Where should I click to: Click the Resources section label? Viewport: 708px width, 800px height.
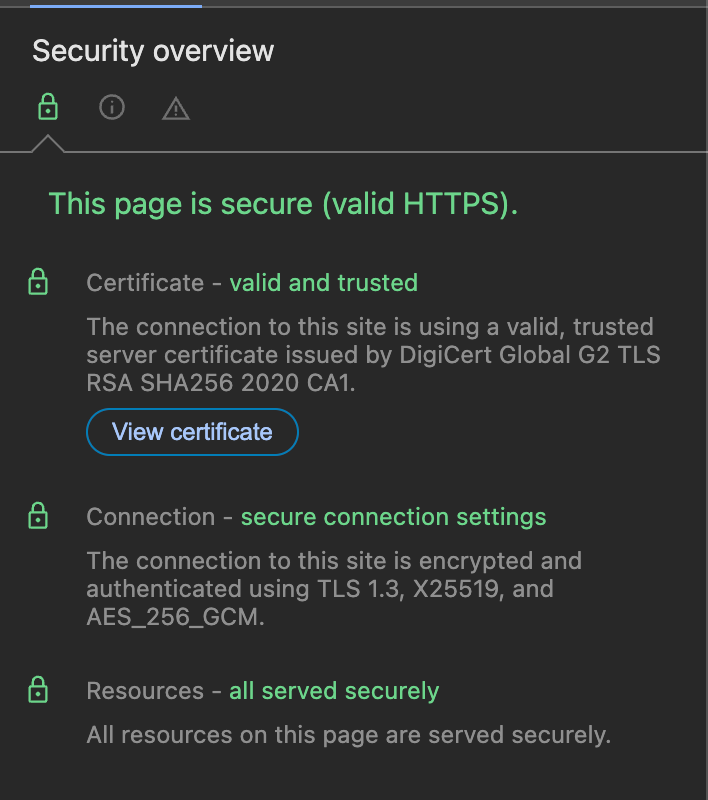(145, 691)
